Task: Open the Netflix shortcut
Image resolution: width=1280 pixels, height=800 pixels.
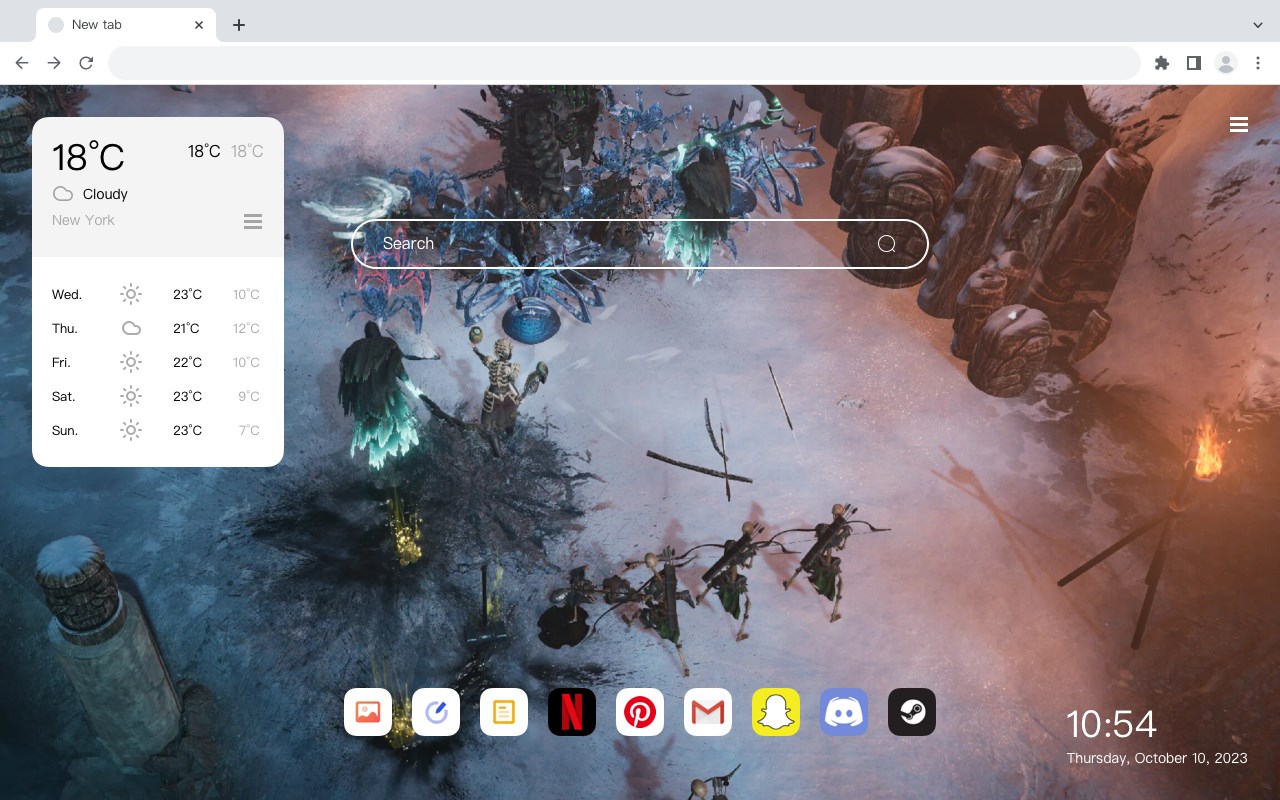Action: (x=572, y=712)
